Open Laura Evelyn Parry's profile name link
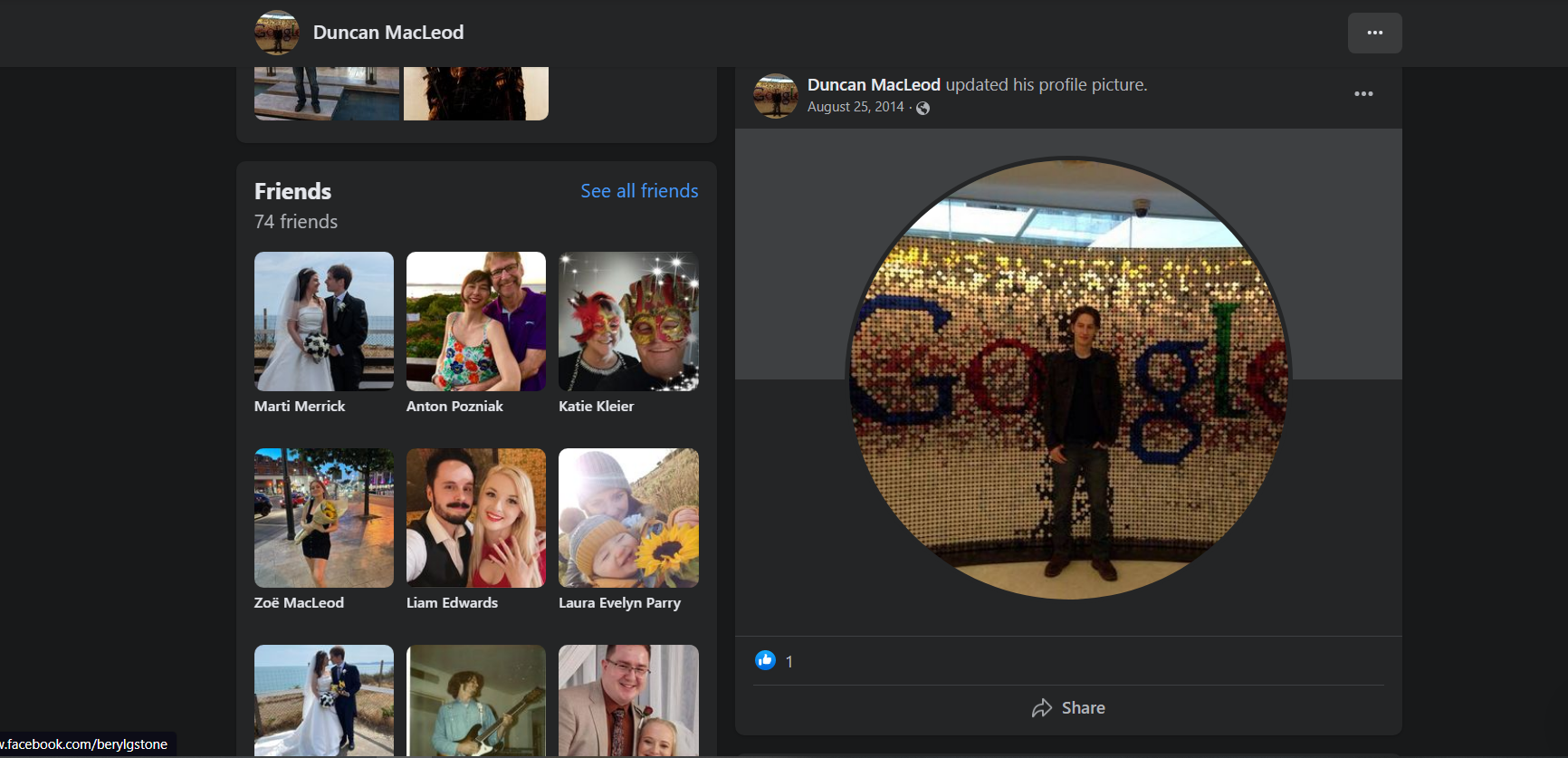1568x758 pixels. 619,603
